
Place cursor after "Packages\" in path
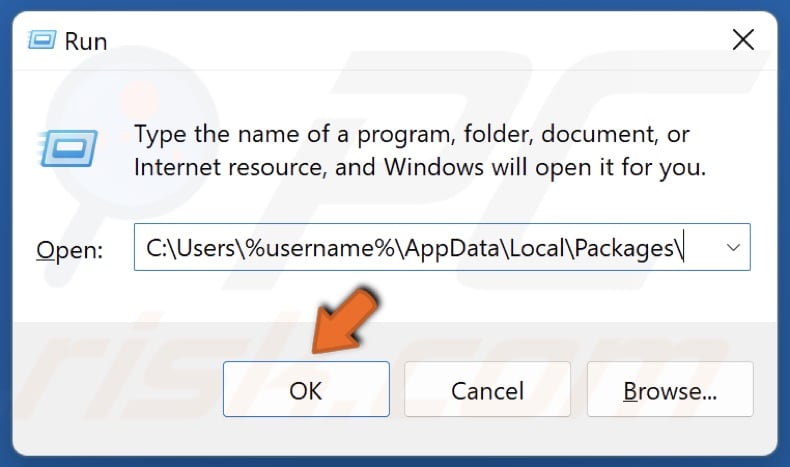click(x=684, y=247)
